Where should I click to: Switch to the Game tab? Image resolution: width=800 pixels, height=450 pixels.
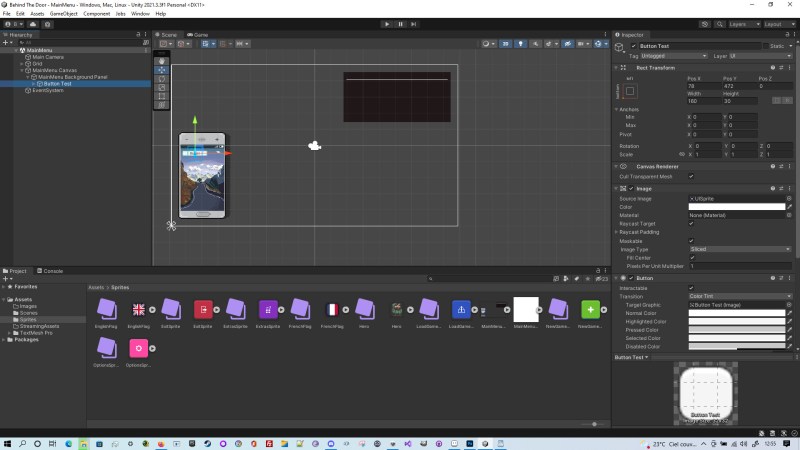(198, 35)
